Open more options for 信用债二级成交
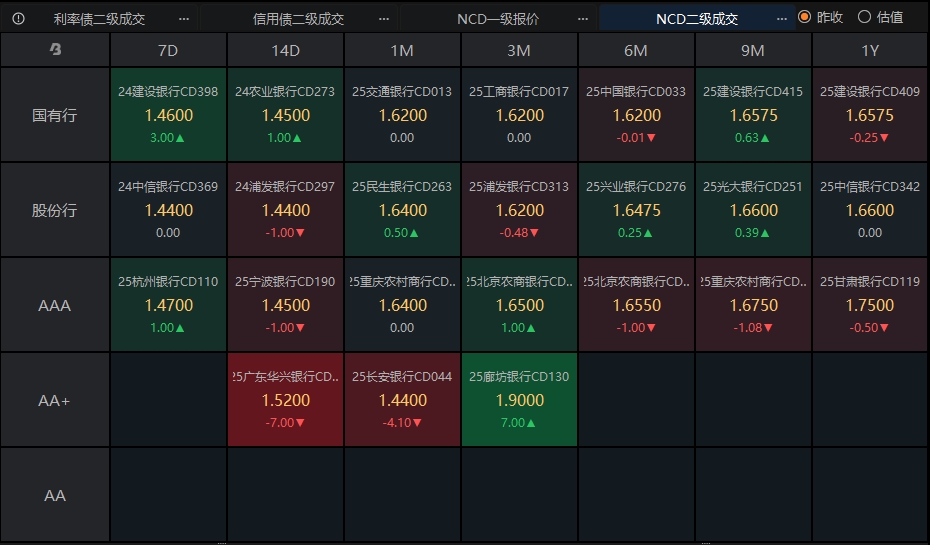This screenshot has height=545, width=930. tap(384, 19)
